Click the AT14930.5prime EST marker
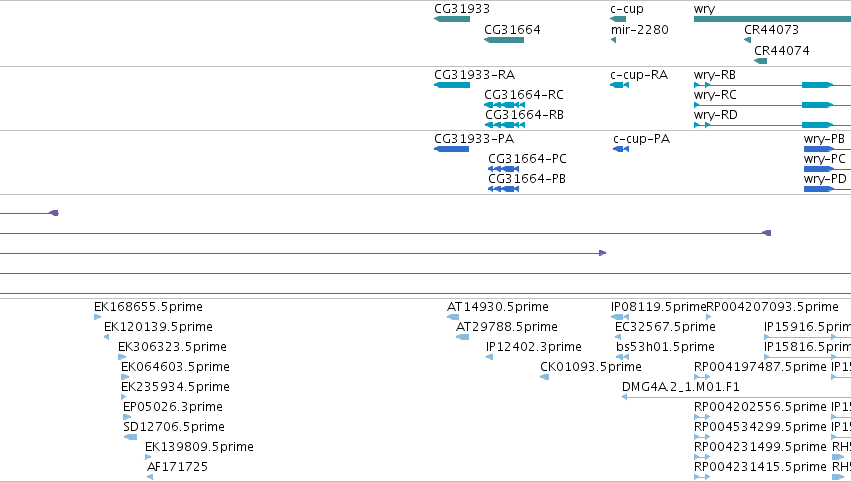851x482 pixels. pos(453,317)
